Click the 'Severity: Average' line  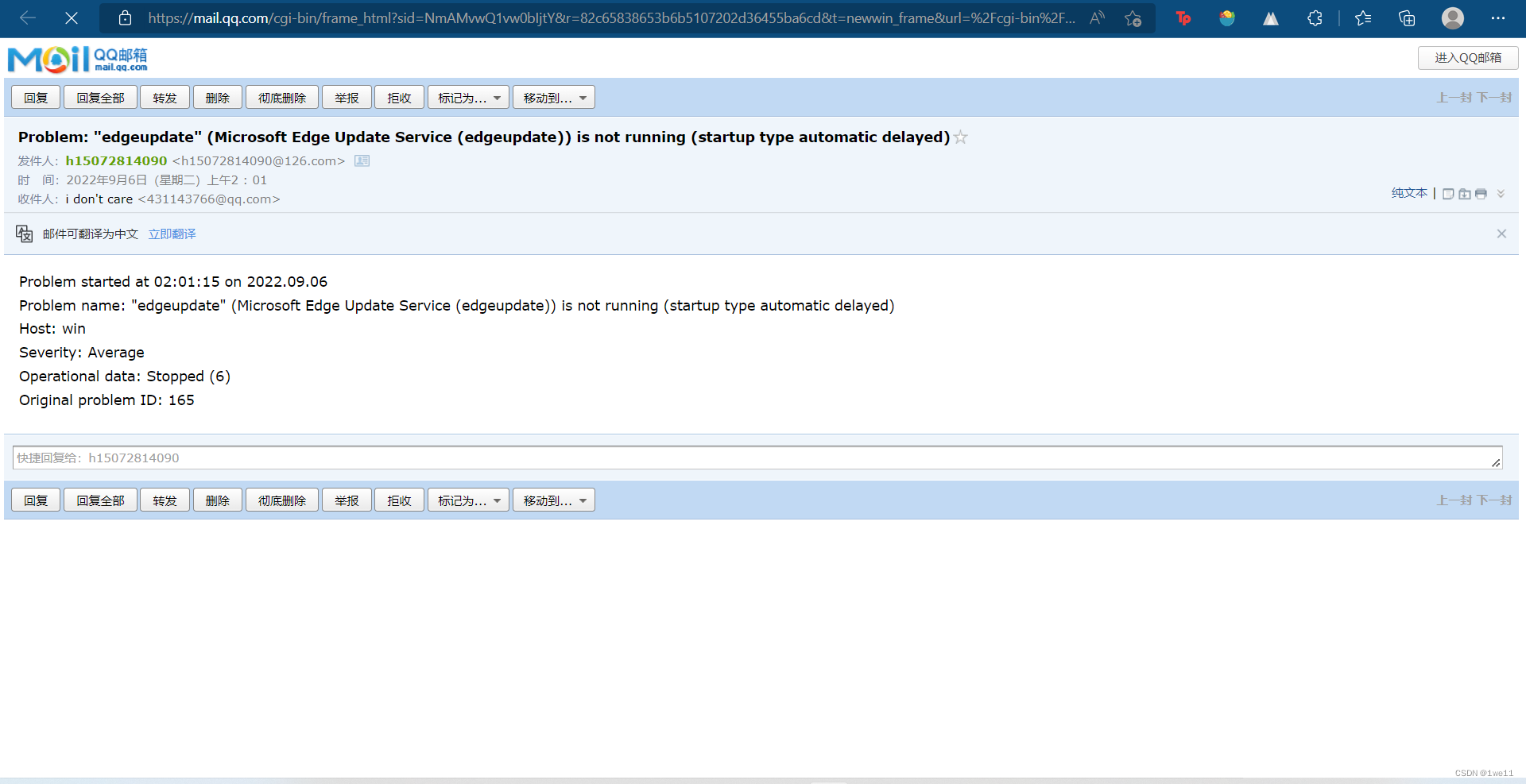(82, 353)
